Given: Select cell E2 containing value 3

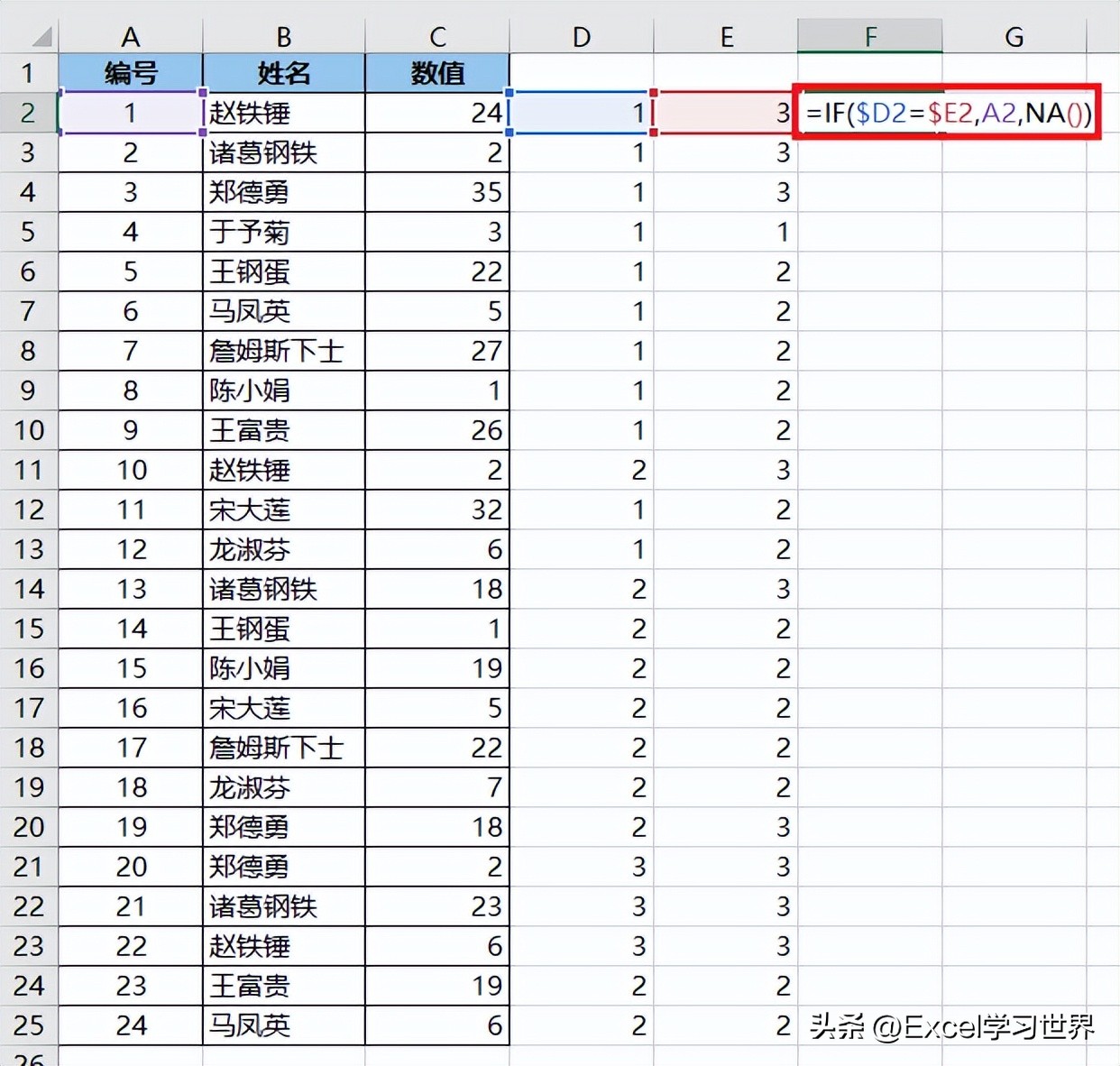Looking at the screenshot, I should (x=726, y=113).
